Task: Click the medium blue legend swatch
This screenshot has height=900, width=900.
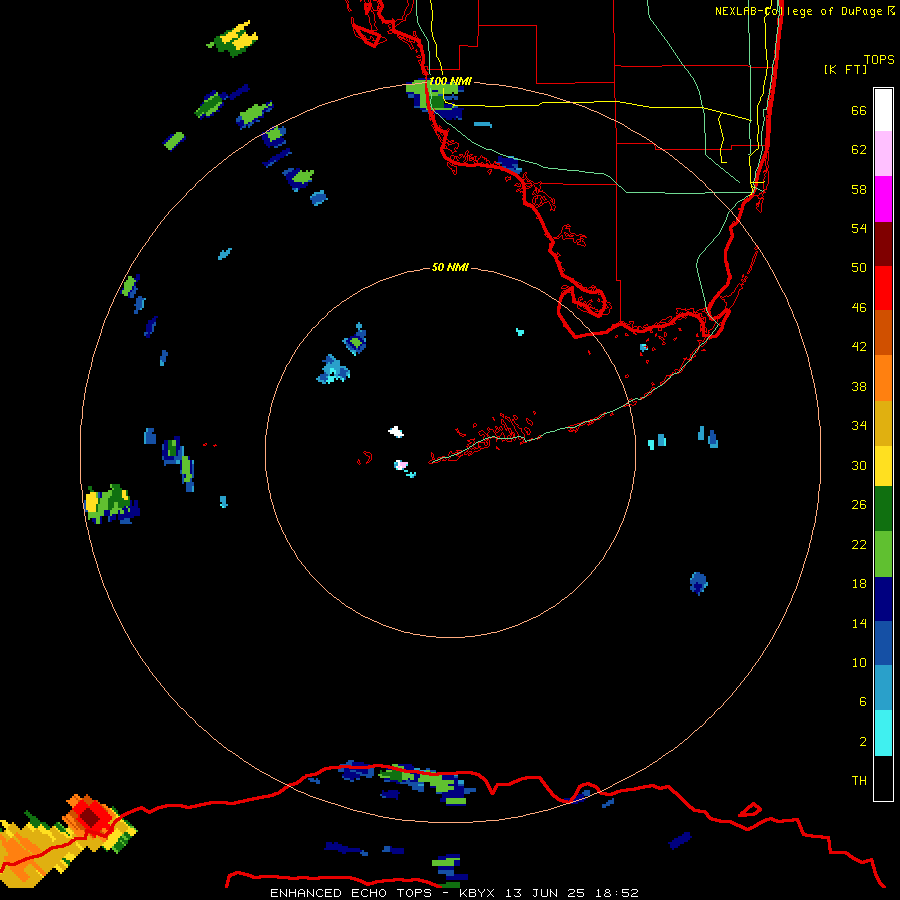Action: click(x=883, y=643)
